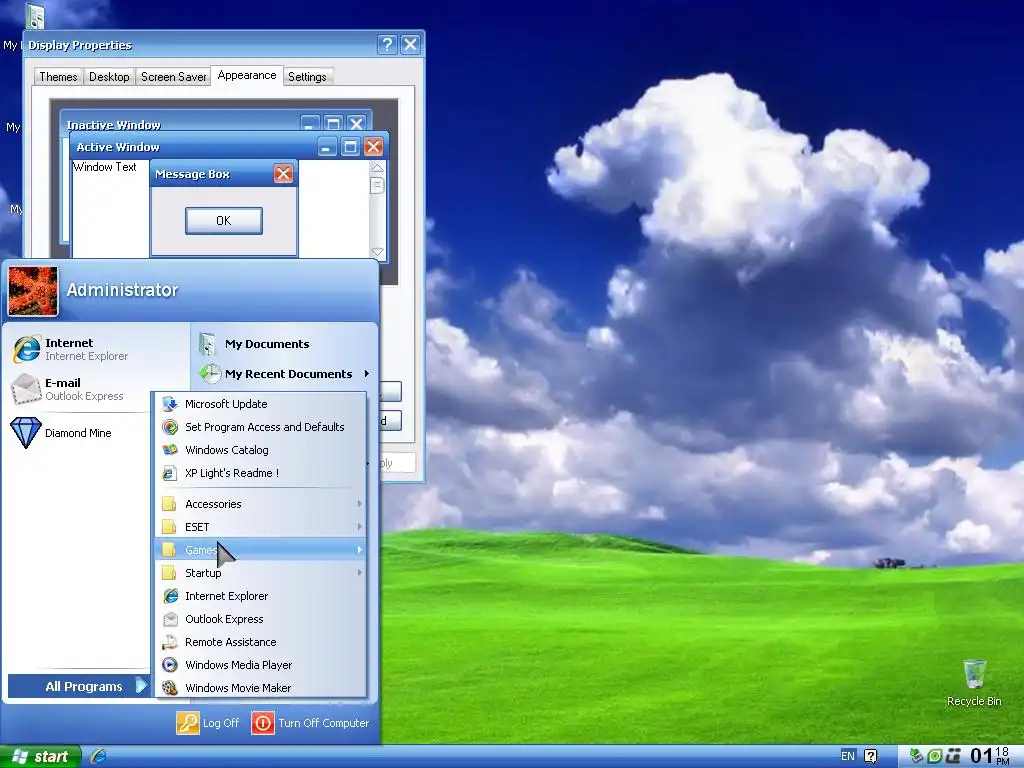Click the EN language indicator
The width and height of the screenshot is (1024, 768).
click(848, 756)
